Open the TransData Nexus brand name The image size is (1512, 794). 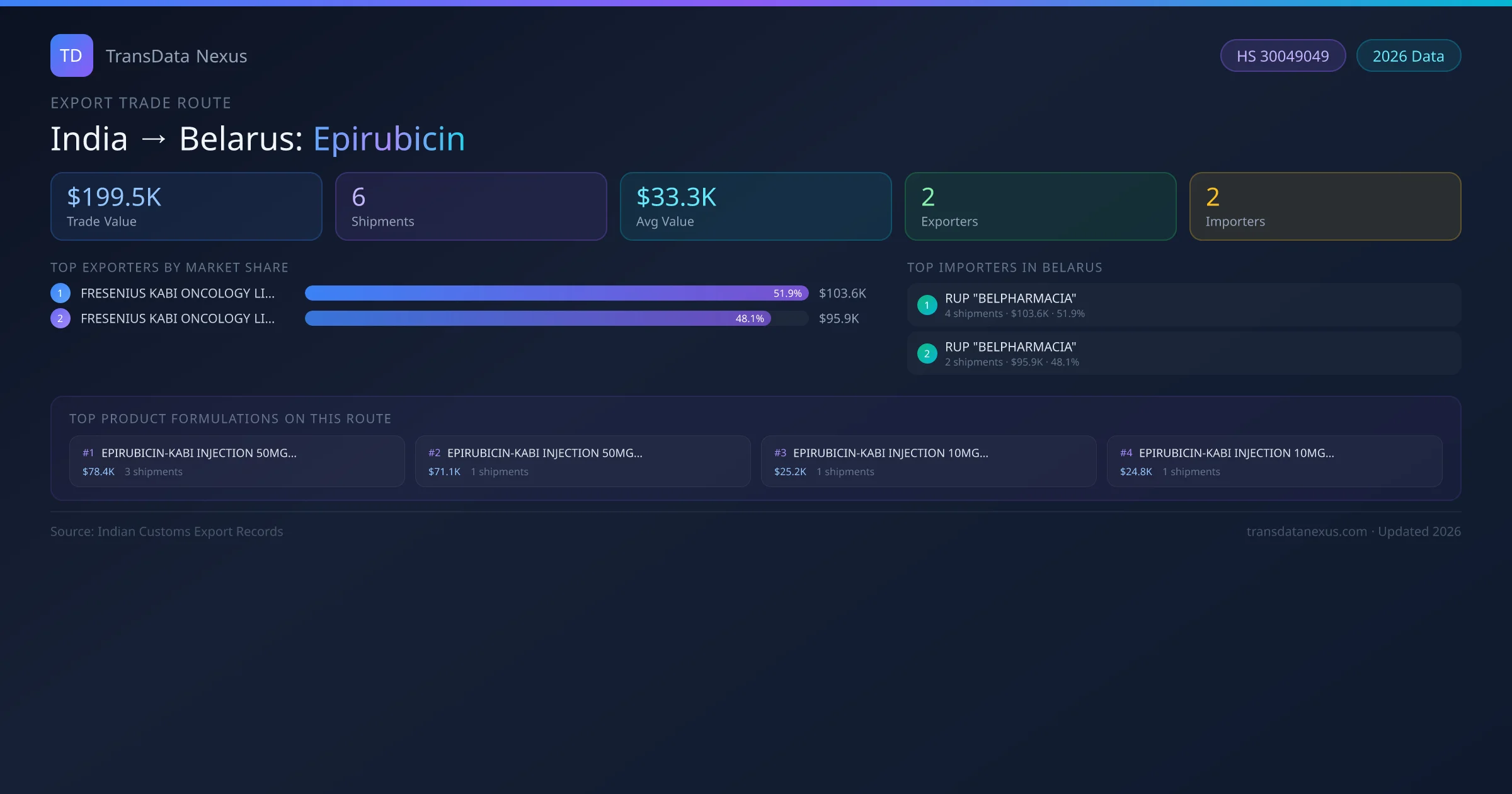176,56
